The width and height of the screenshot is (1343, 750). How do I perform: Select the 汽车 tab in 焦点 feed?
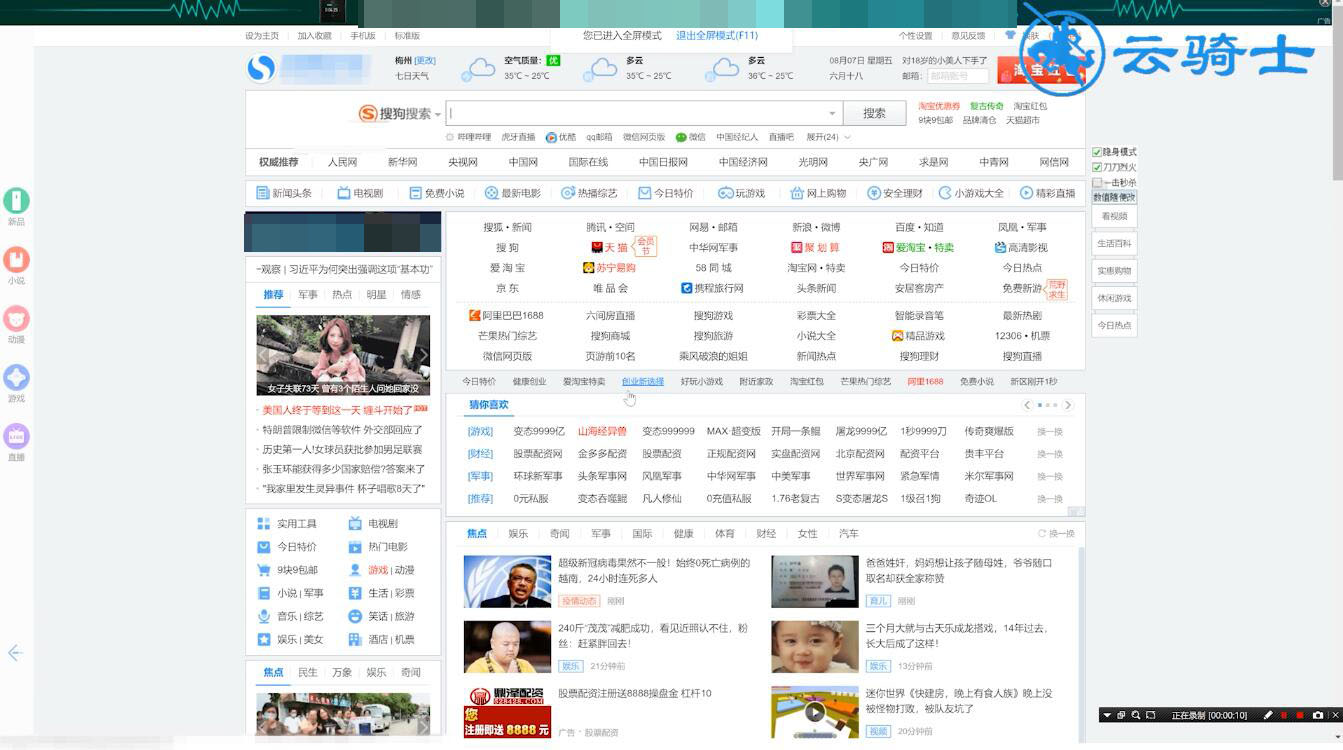click(x=849, y=534)
